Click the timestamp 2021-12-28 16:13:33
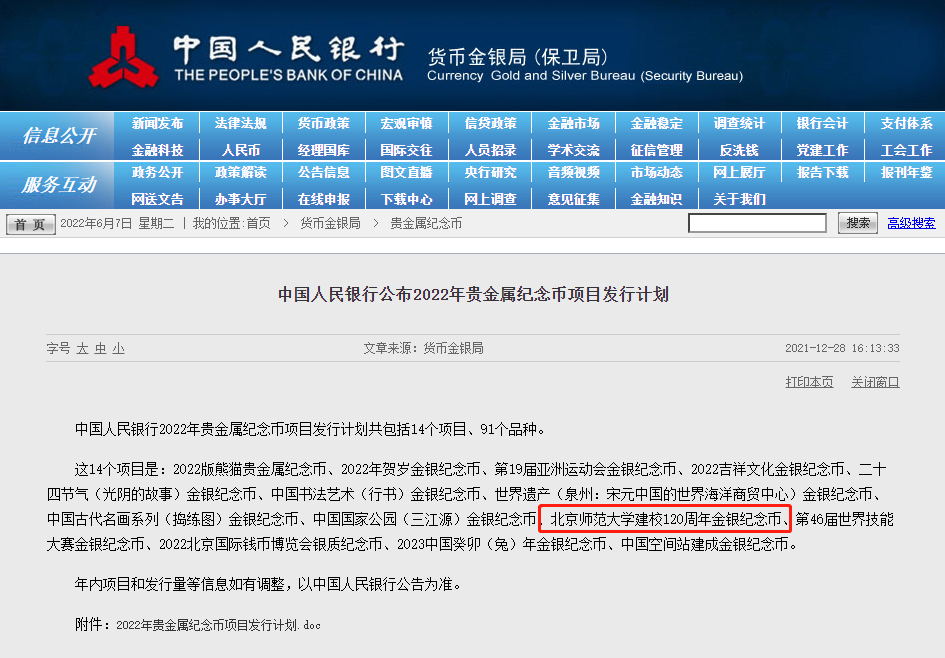The width and height of the screenshot is (945, 658). (x=842, y=348)
